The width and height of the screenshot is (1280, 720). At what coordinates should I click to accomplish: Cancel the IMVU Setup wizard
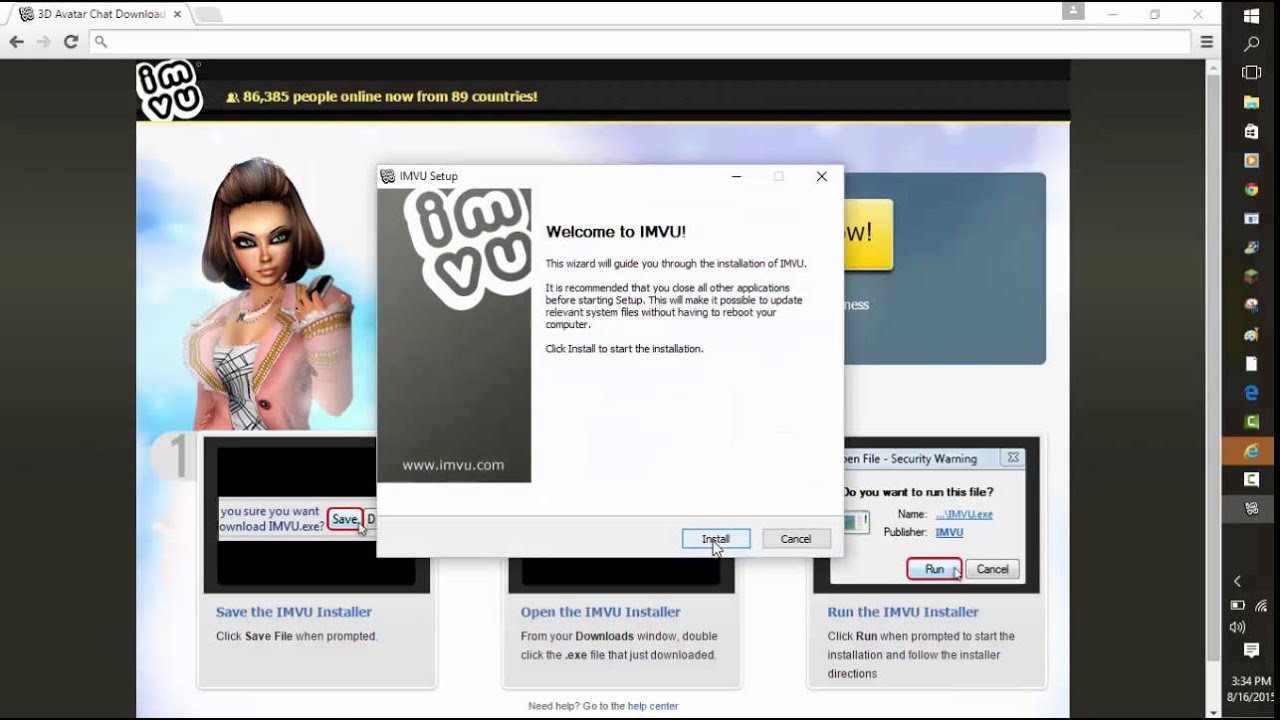[796, 539]
